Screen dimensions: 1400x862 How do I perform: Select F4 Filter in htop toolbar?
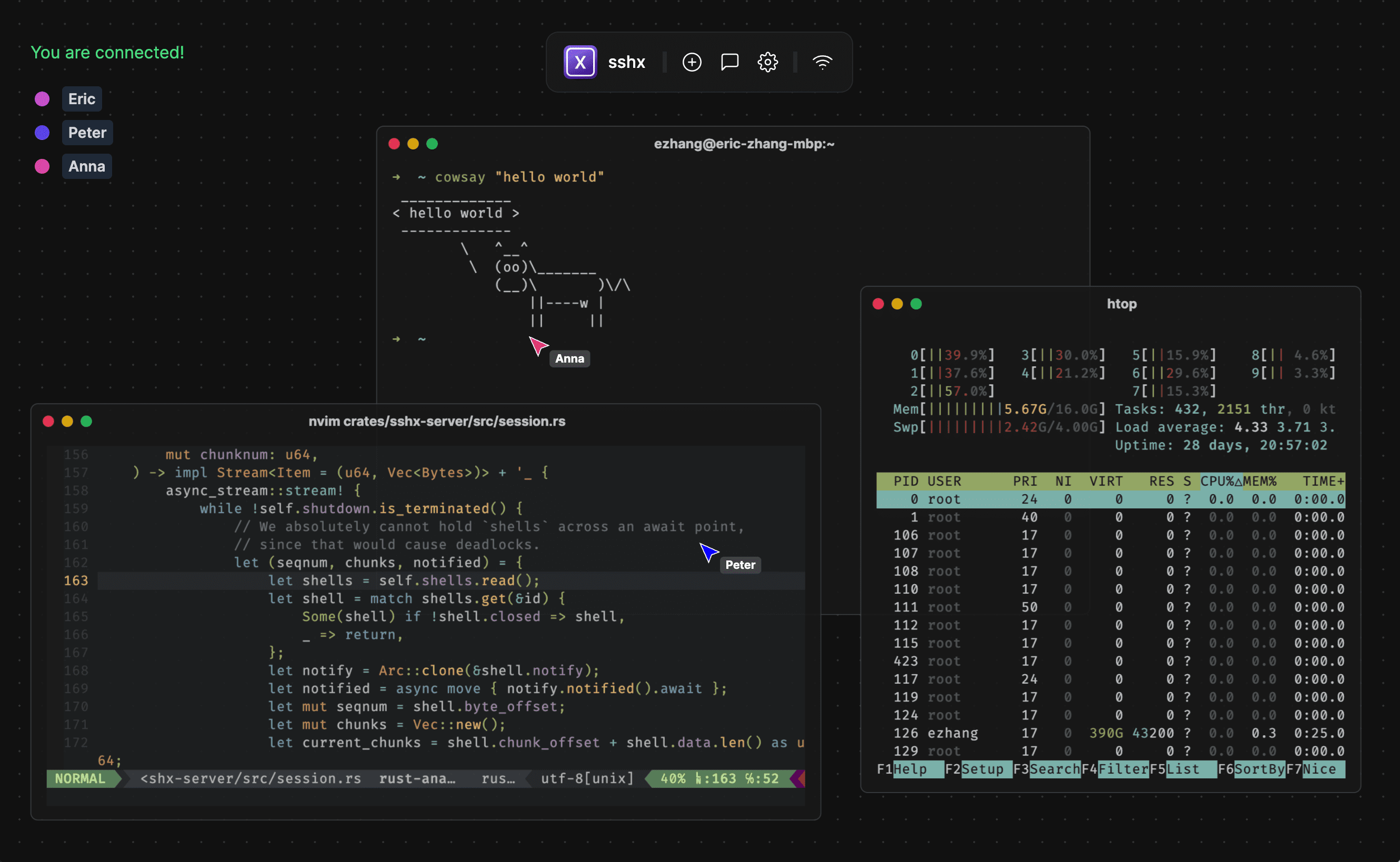[1112, 770]
